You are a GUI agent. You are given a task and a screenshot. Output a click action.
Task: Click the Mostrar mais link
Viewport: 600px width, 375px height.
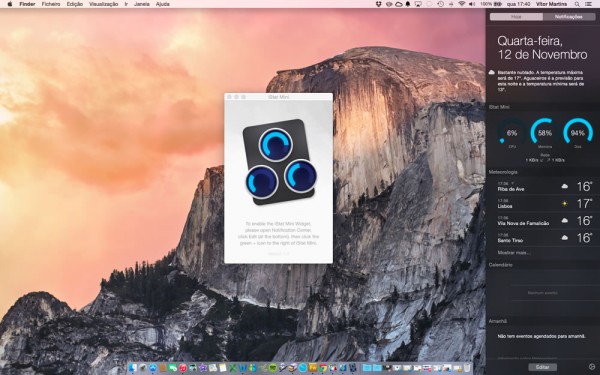[514, 253]
